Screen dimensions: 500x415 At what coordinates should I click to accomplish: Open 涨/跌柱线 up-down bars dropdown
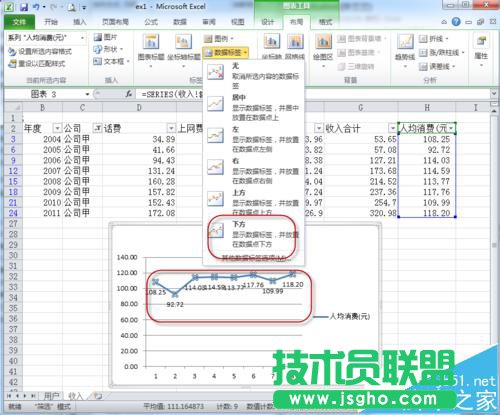coord(442,52)
